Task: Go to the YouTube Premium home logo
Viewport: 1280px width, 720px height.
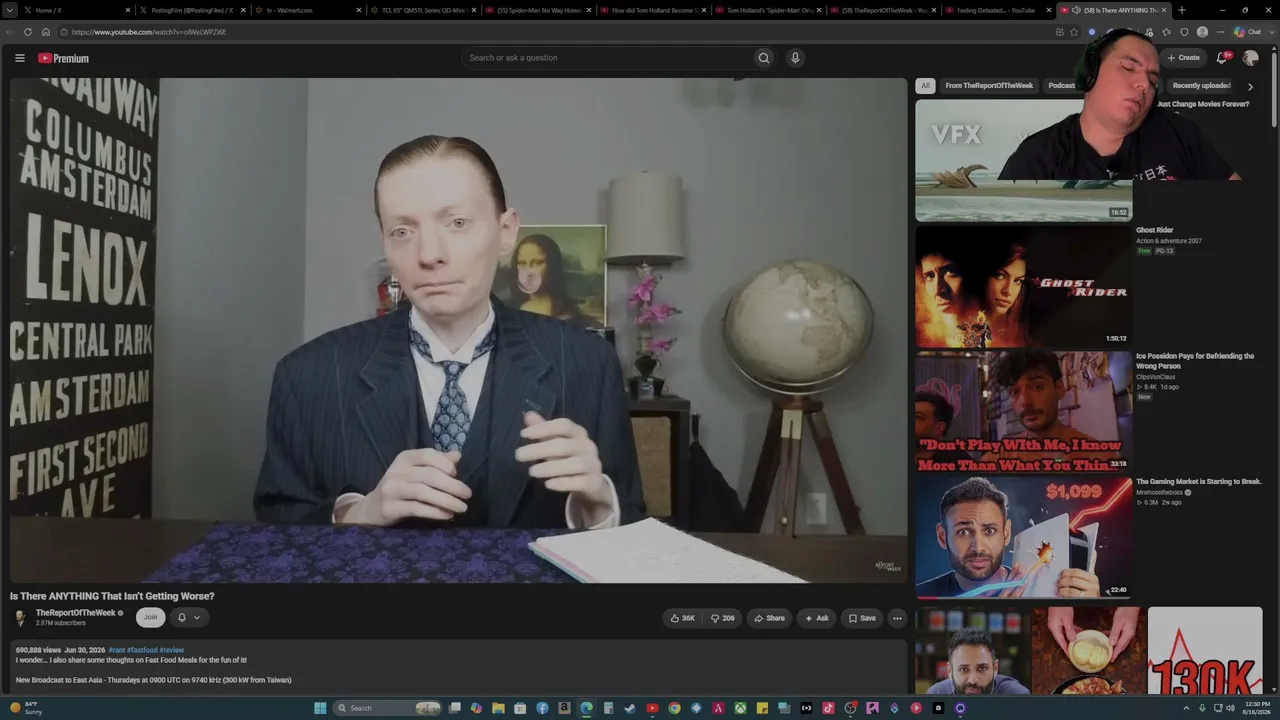Action: 64,58
